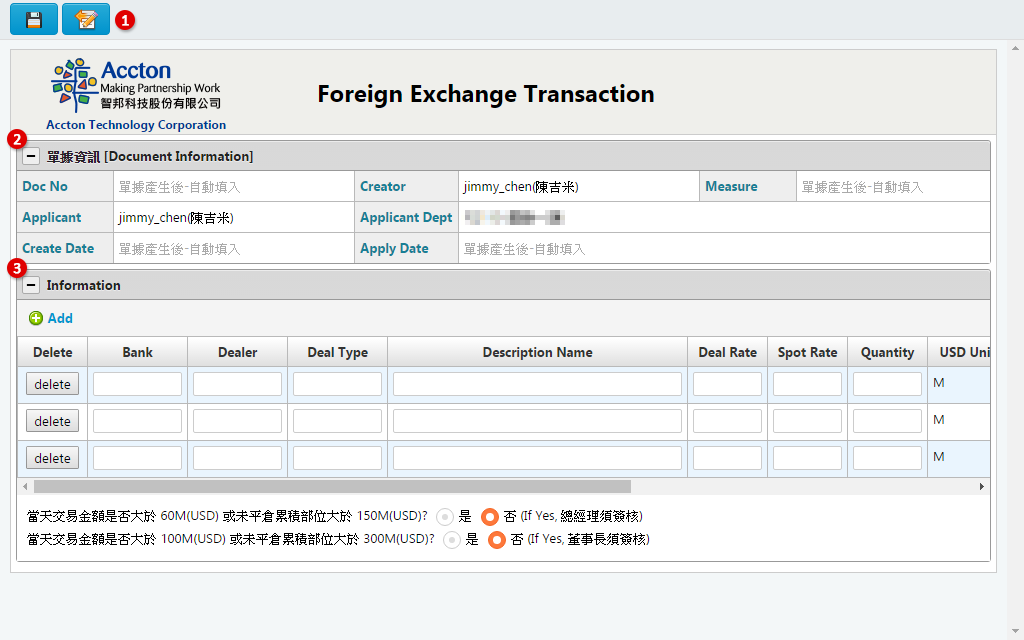Click the horizontal scrollbar right arrow
This screenshot has height=640, width=1024.
coord(982,486)
